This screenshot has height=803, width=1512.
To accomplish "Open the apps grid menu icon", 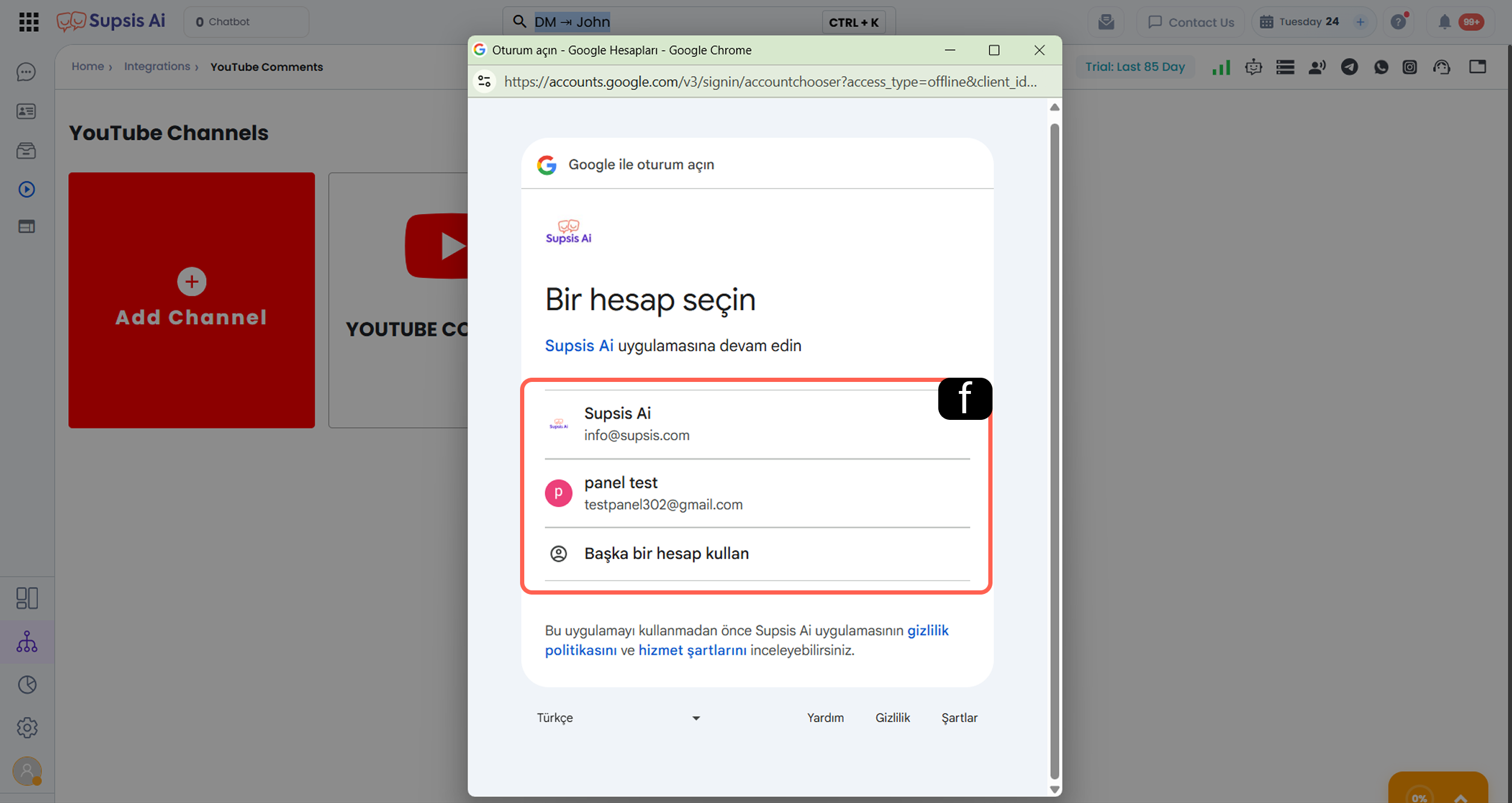I will click(x=28, y=22).
